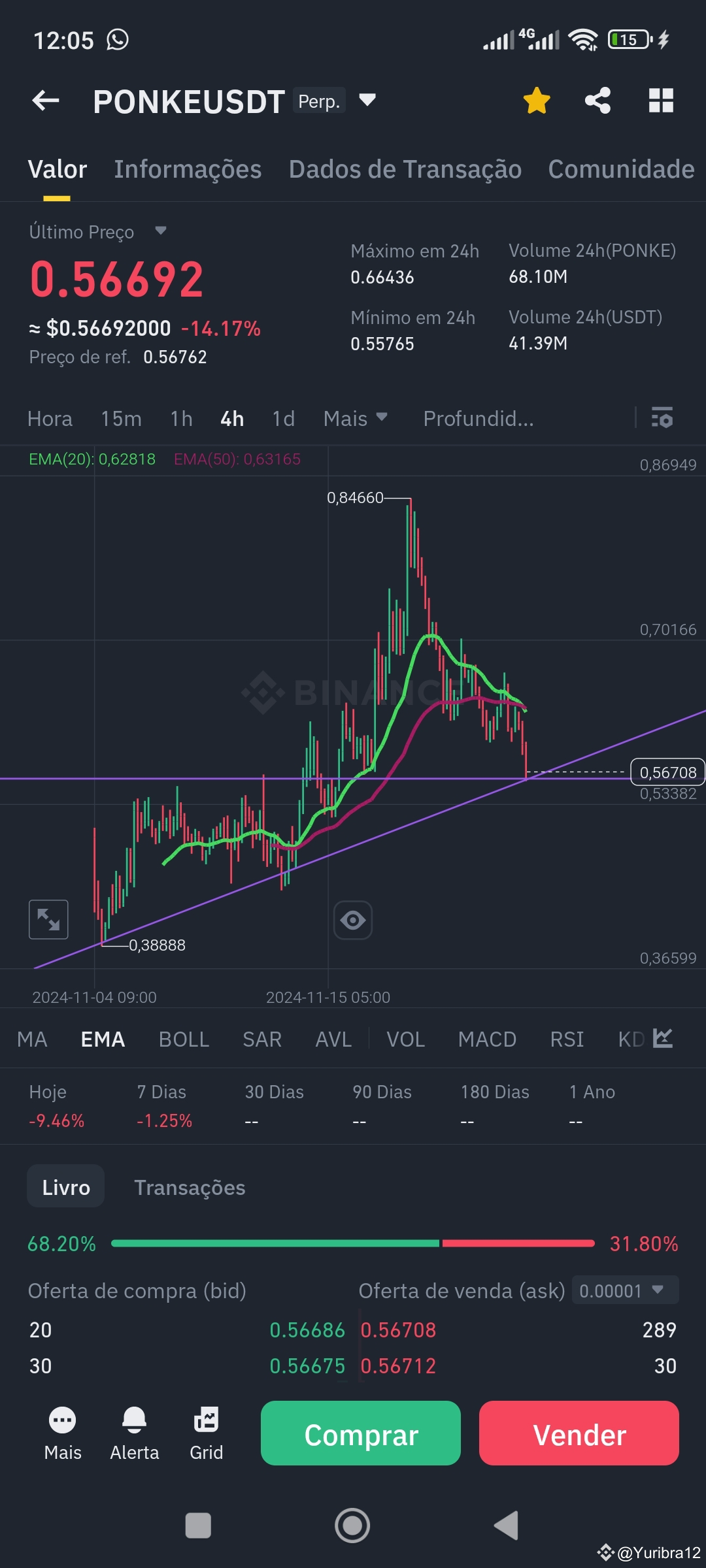This screenshot has height=1568, width=706.
Task: Enable the MACD sub-indicator
Action: (487, 1039)
